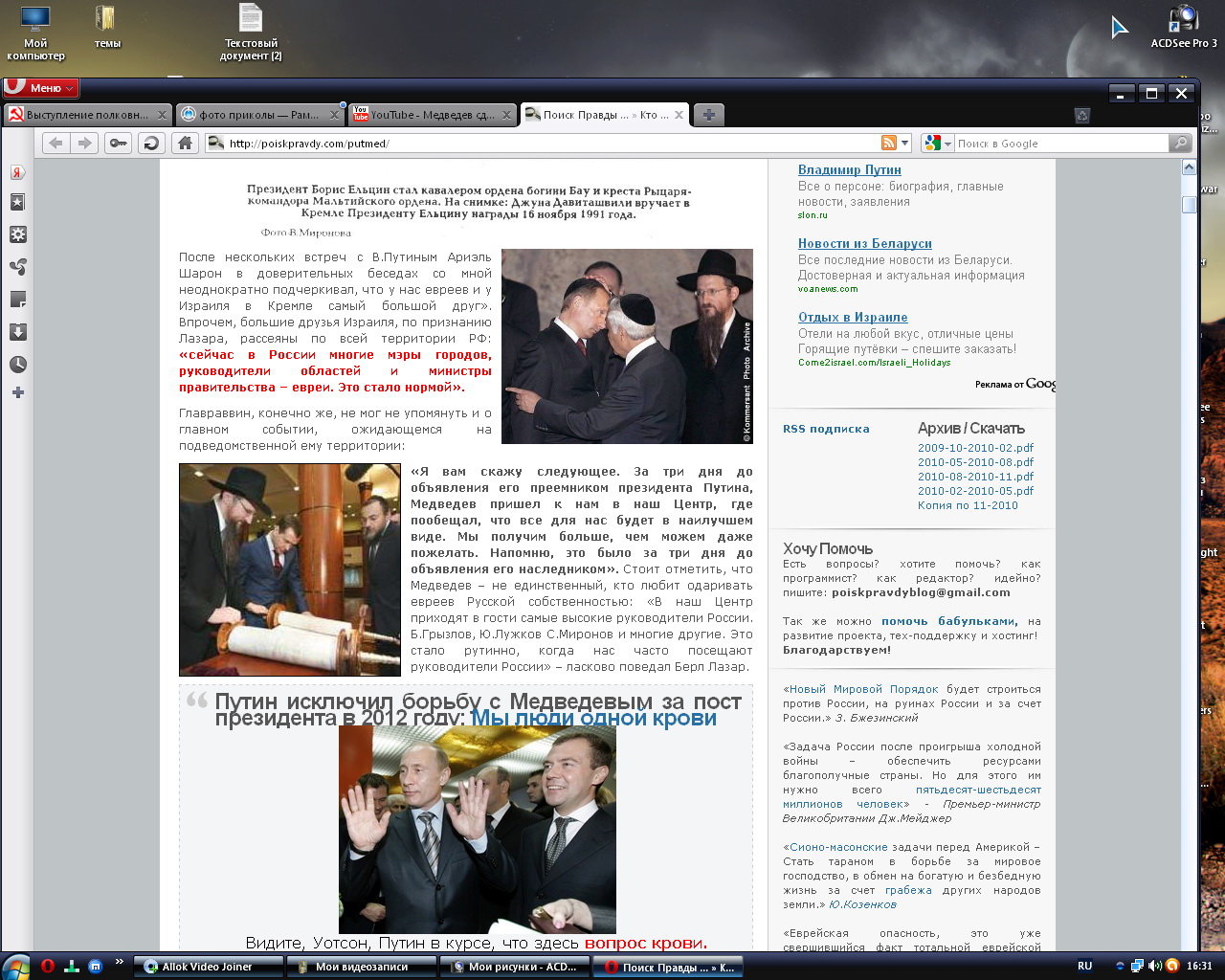Open Allok Video Joiner from taskbar
Screen dimensions: 1225x980
pyautogui.click(x=207, y=967)
